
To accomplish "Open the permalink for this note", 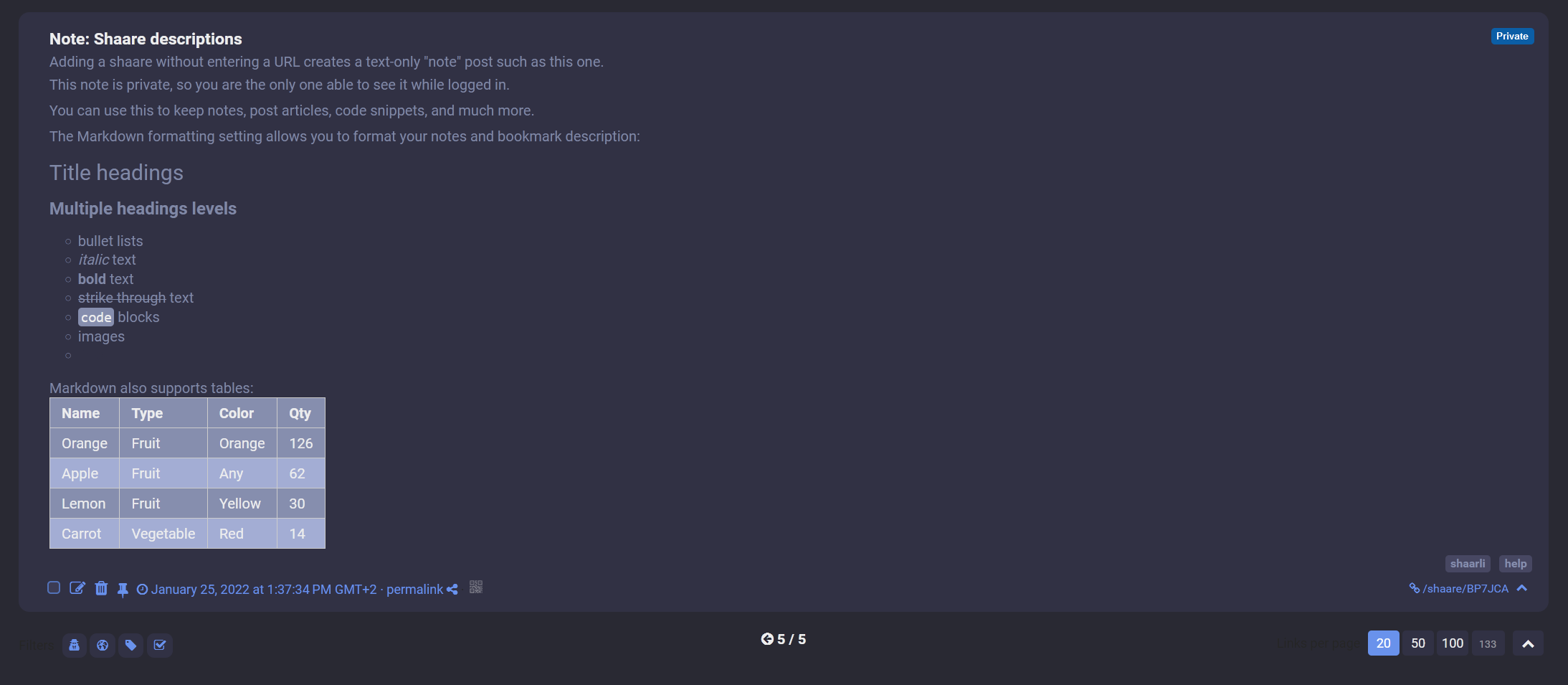I will point(414,590).
